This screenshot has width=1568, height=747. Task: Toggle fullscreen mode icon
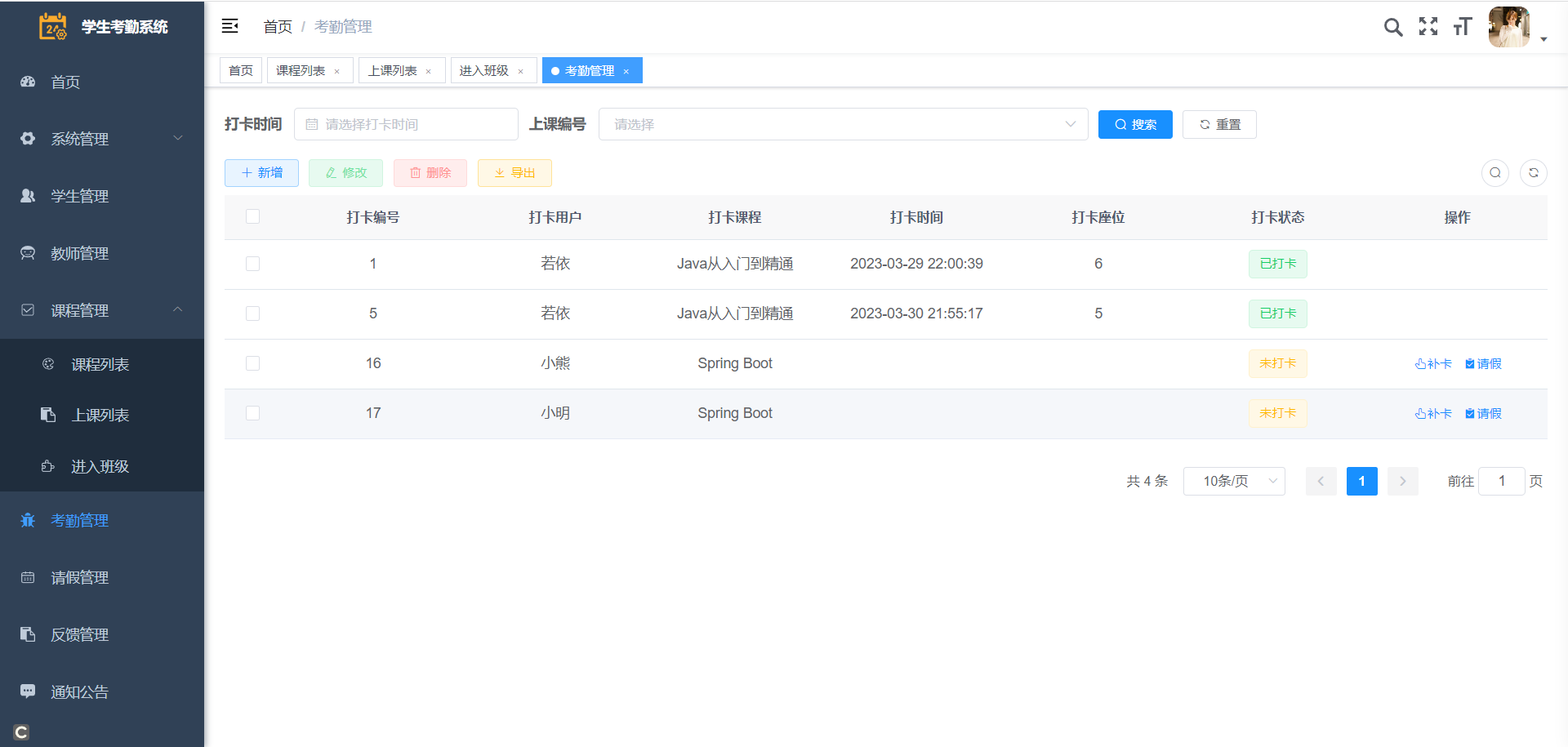pyautogui.click(x=1428, y=27)
